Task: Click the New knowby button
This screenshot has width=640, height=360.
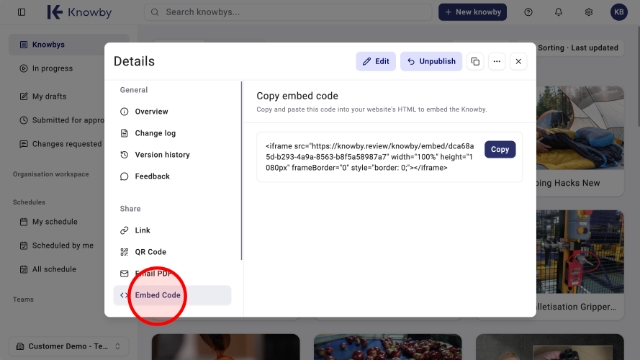Action: coord(473,12)
